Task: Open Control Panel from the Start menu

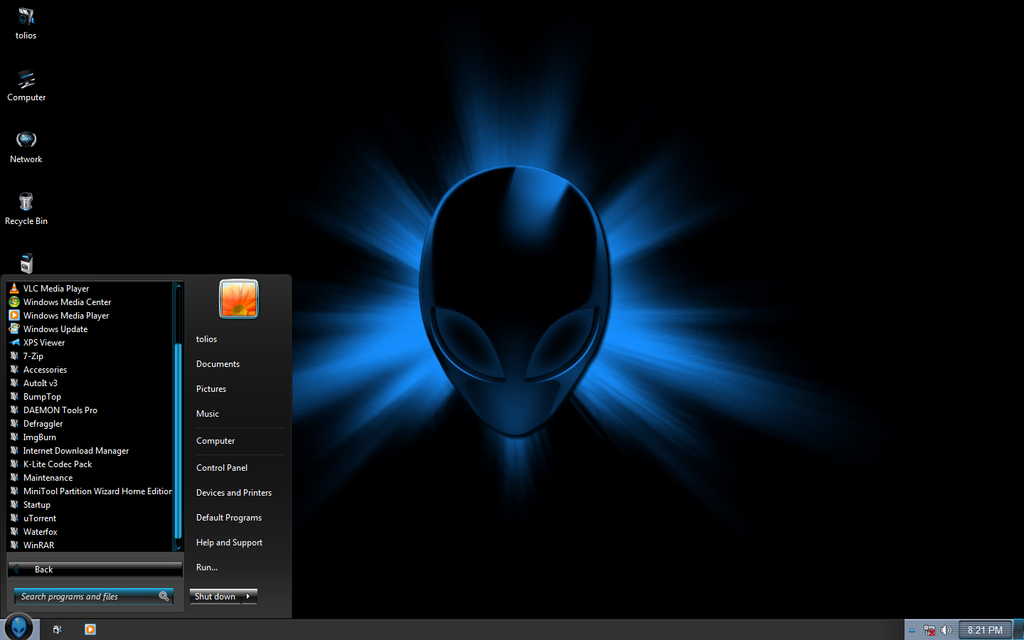Action: [x=219, y=467]
